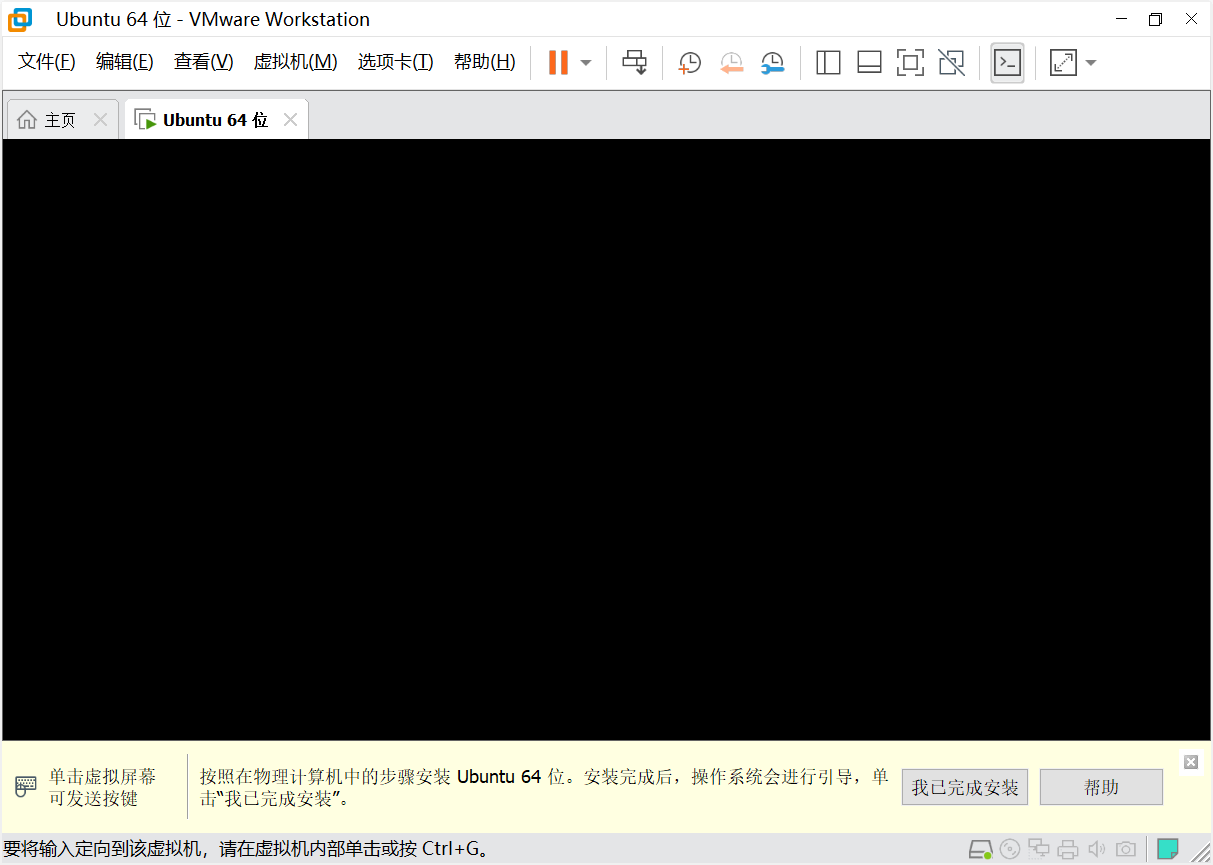Viewport: 1213px width, 865px height.
Task: Open the 查看(V) menu
Action: [203, 62]
